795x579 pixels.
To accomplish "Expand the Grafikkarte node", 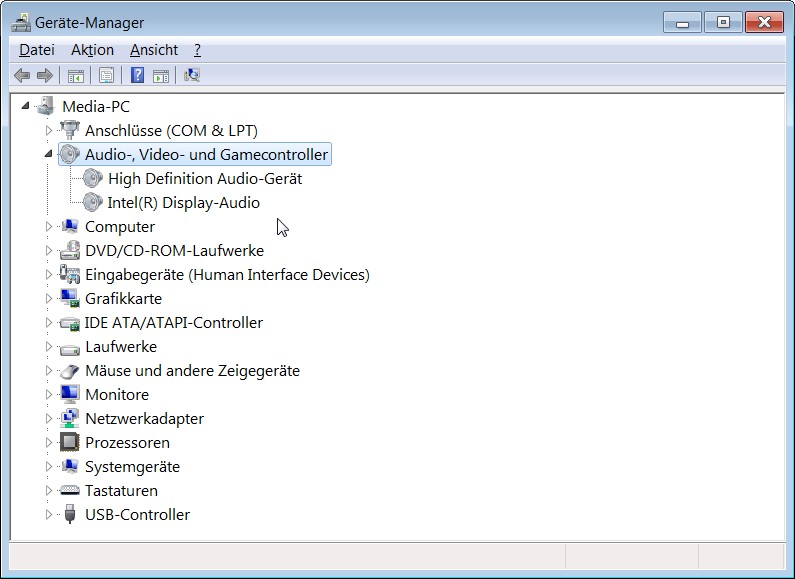I will [49, 298].
